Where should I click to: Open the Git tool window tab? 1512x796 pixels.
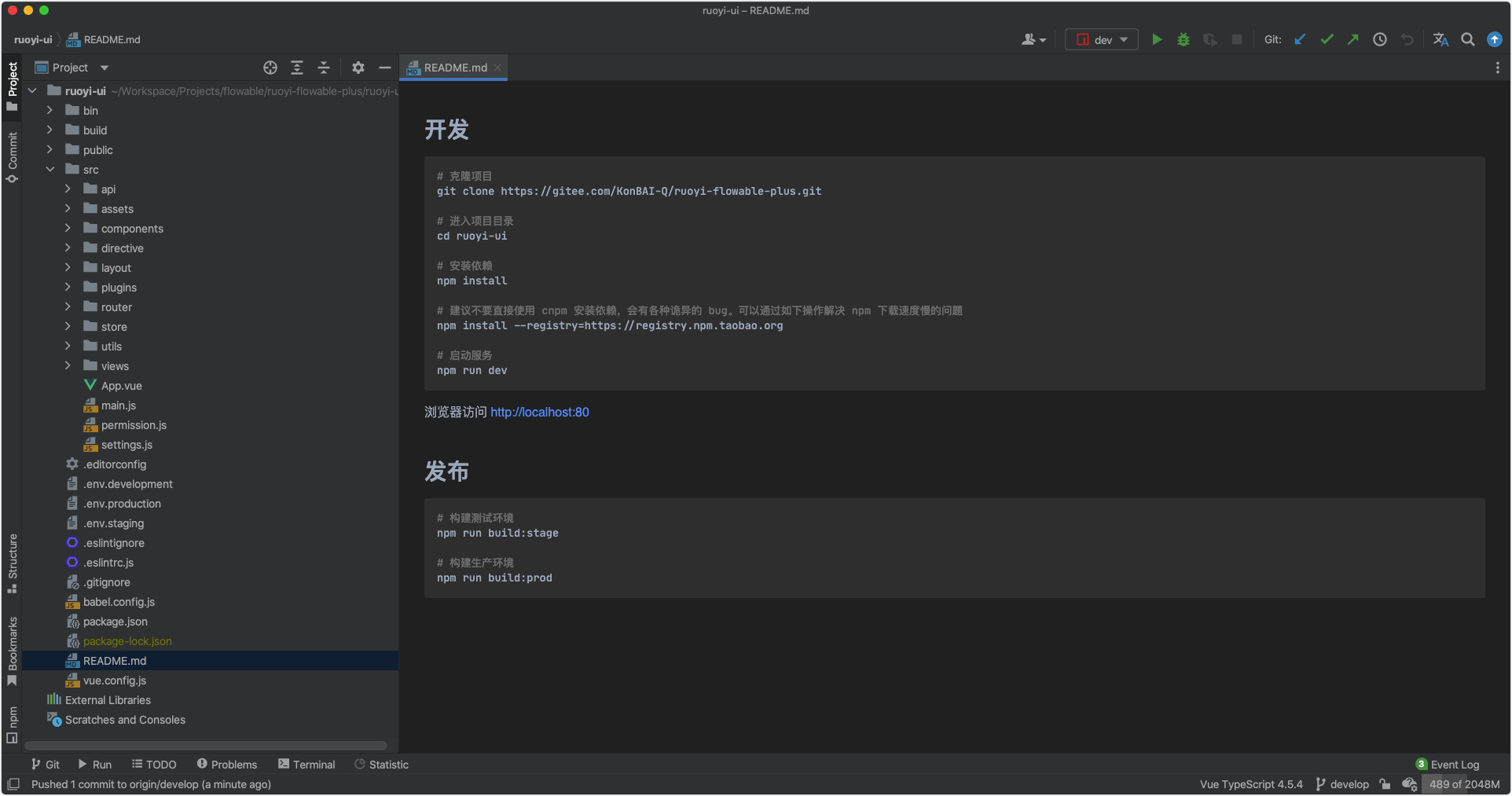[x=46, y=765]
